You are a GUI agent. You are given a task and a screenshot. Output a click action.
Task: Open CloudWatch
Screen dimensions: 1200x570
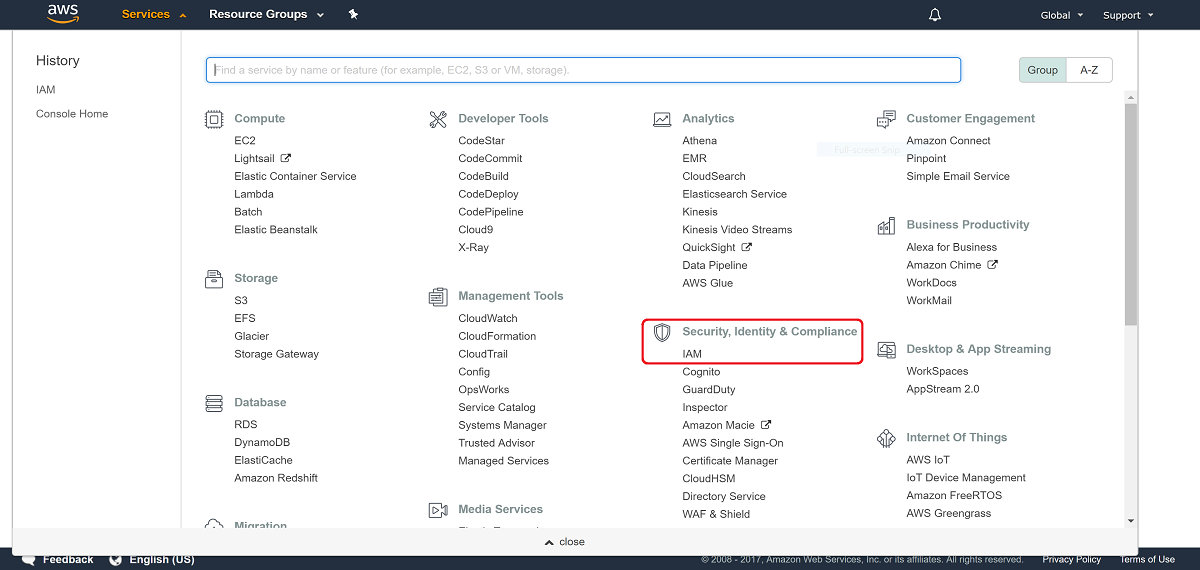click(488, 319)
